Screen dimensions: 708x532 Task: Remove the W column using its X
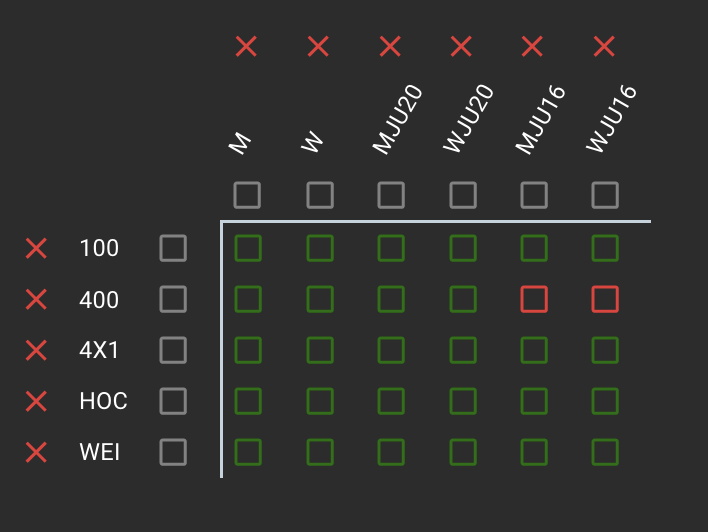click(318, 46)
